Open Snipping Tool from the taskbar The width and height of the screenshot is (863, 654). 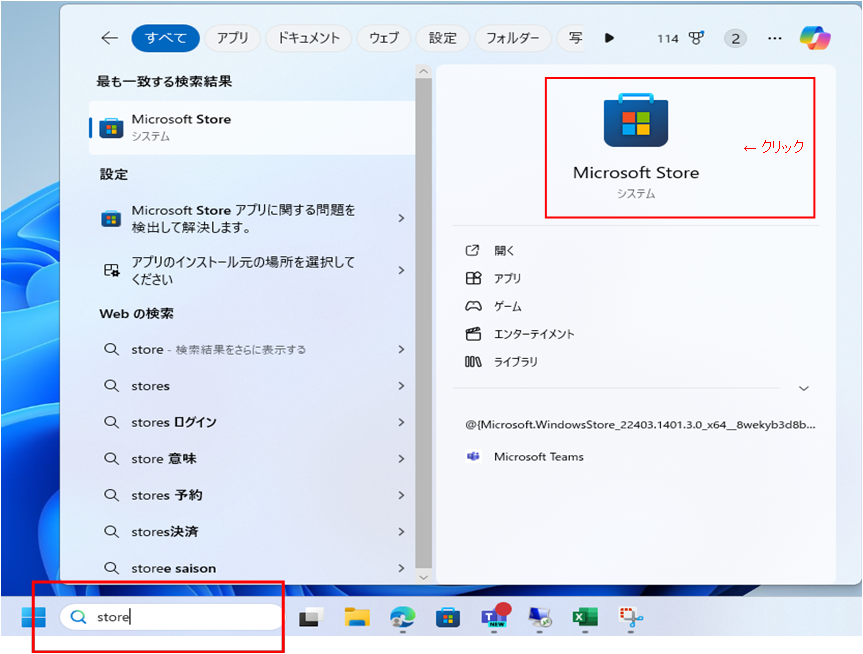click(631, 617)
